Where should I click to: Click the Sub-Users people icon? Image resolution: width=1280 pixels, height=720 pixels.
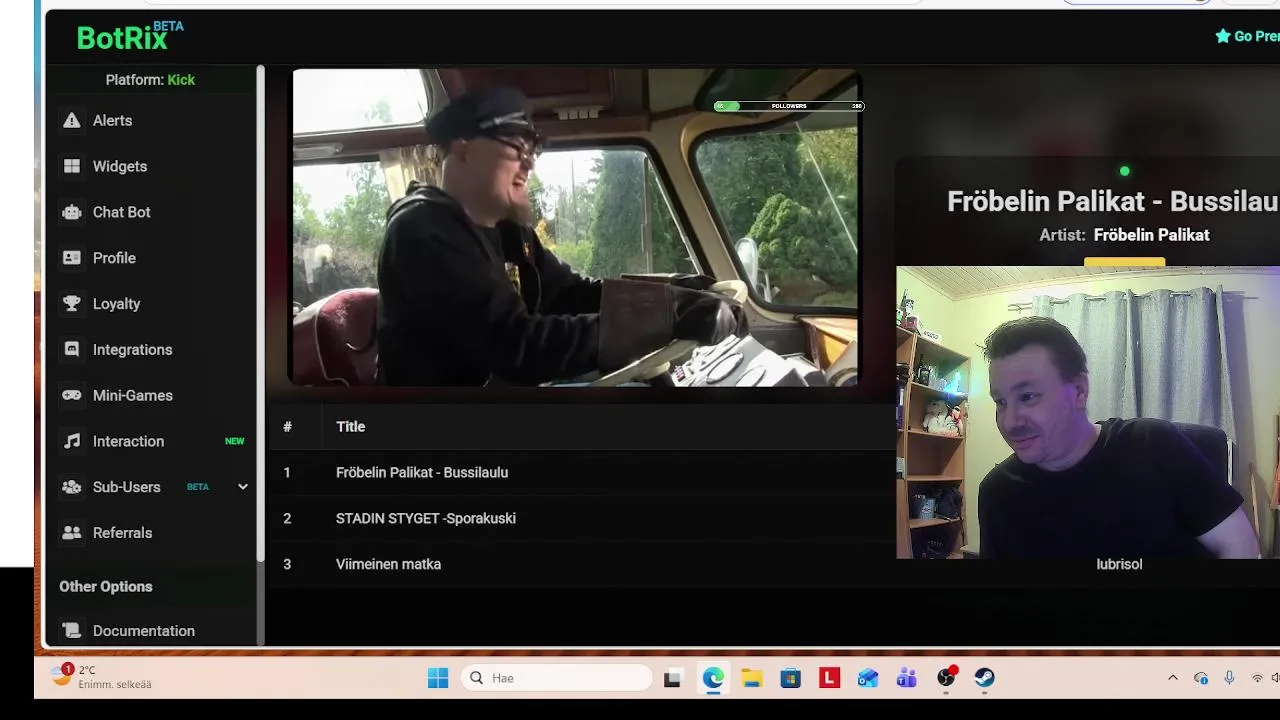tap(71, 487)
